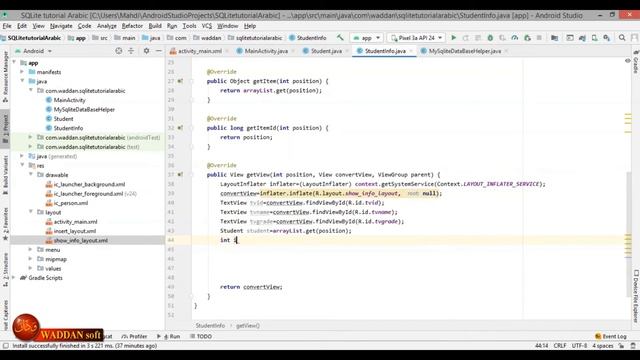Open Device File Explorer side tab
Screen dimensions: 640x360
point(636,296)
